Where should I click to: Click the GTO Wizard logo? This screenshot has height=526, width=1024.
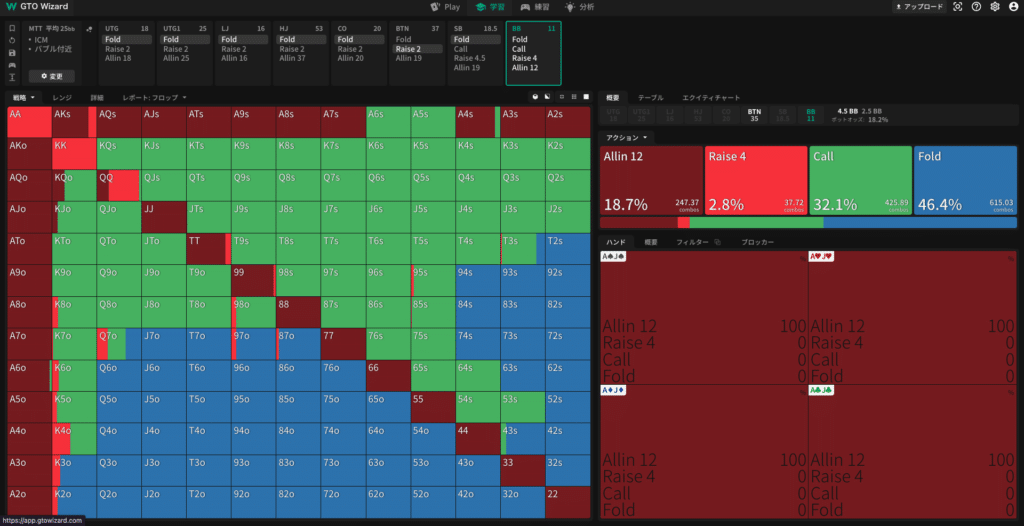[35, 7]
